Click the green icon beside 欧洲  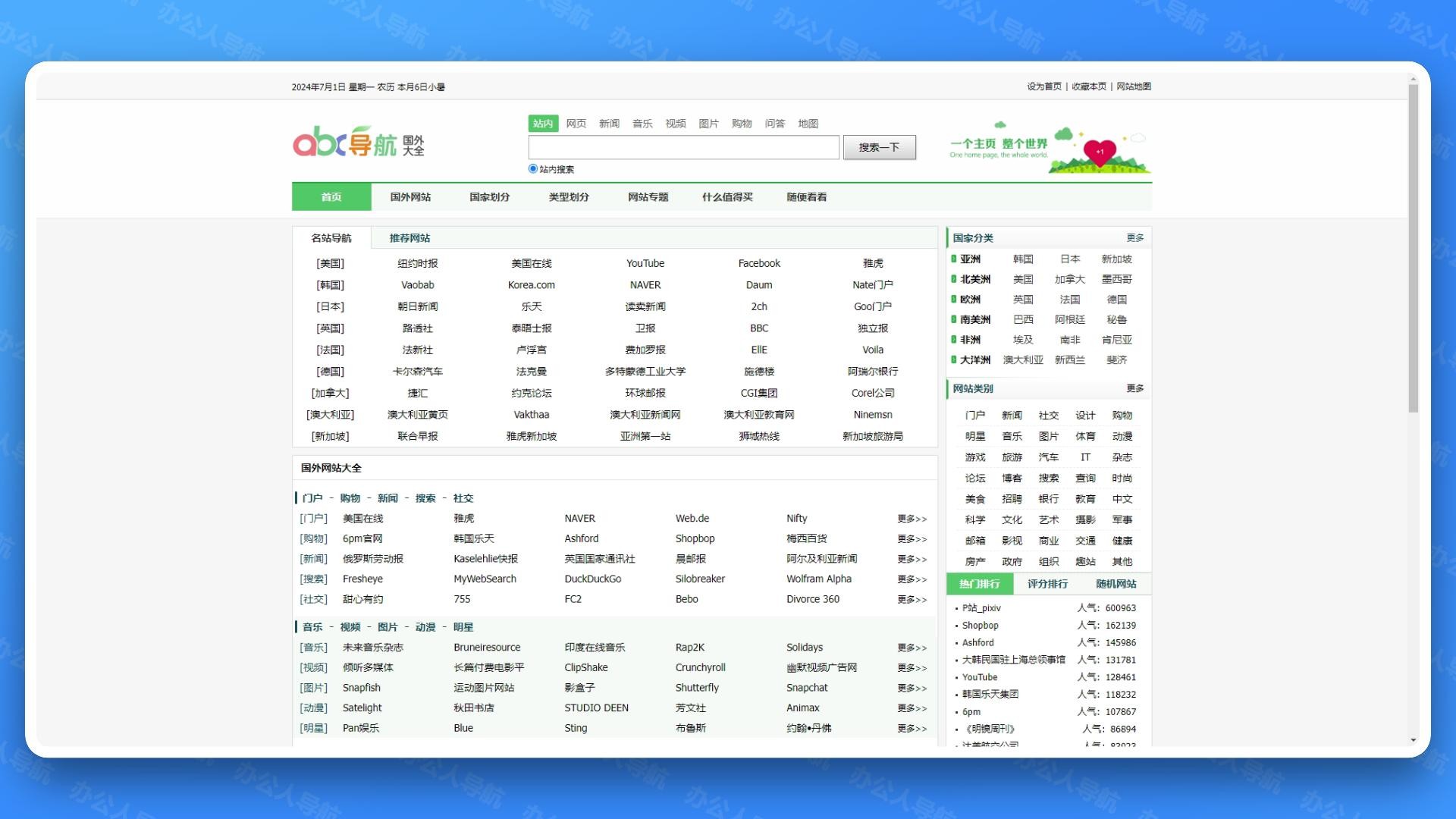(954, 300)
